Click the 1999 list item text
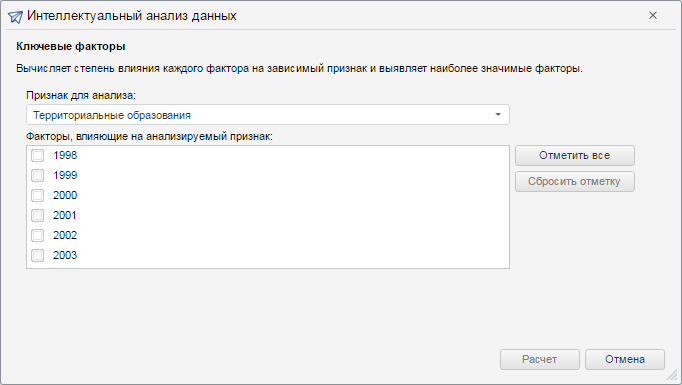The height and width of the screenshot is (385, 682). [65, 175]
